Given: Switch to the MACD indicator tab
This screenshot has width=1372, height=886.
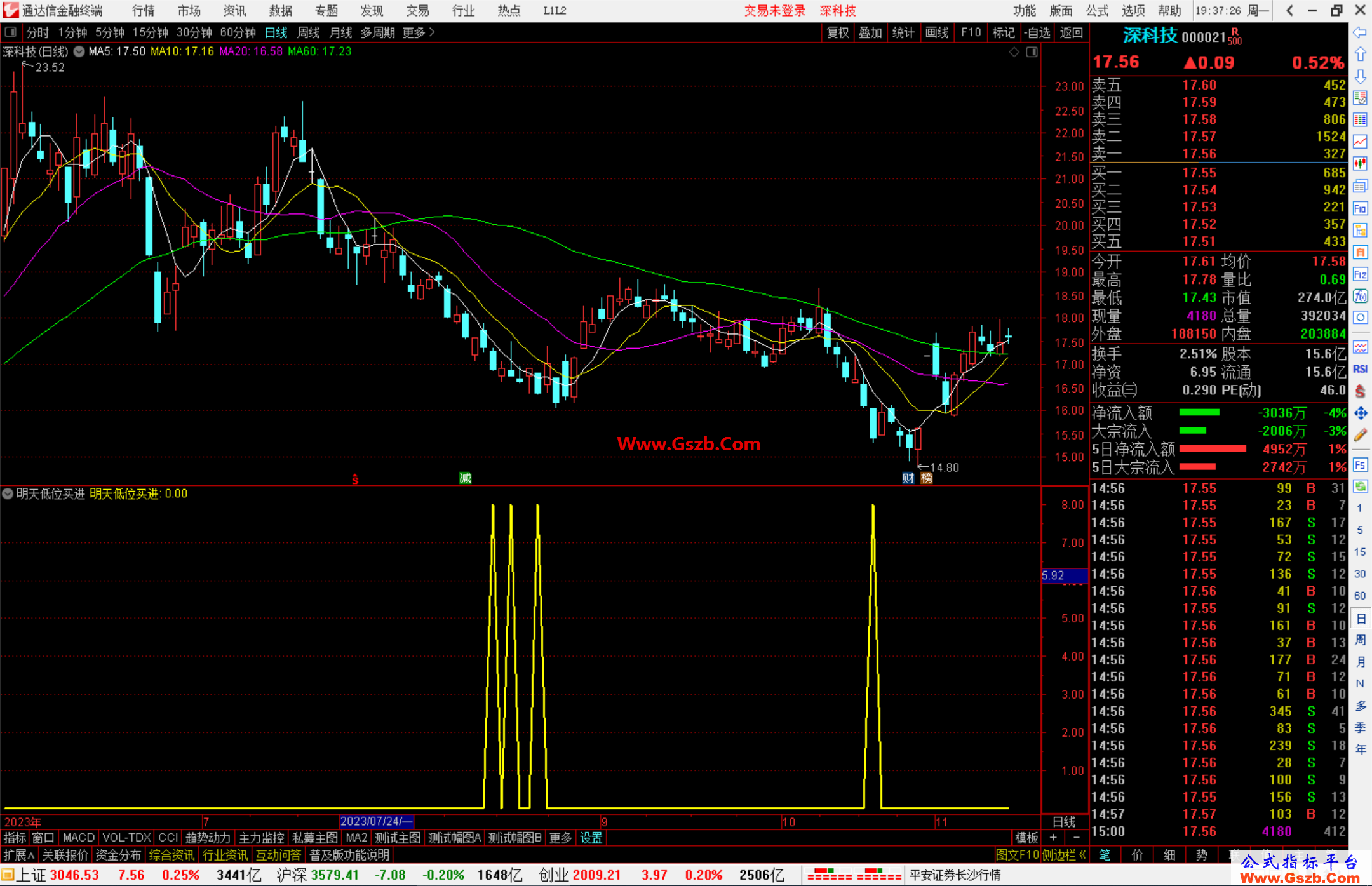Looking at the screenshot, I should [x=78, y=838].
